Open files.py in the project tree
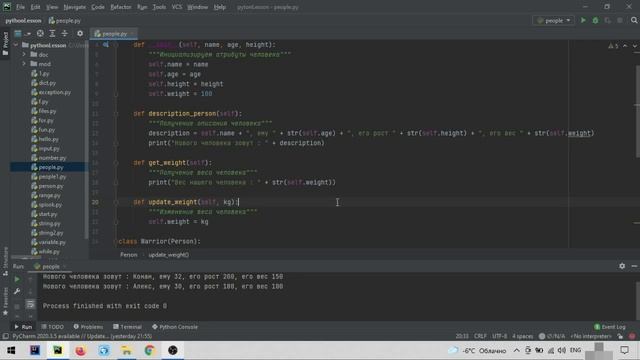640x360 pixels. point(47,111)
